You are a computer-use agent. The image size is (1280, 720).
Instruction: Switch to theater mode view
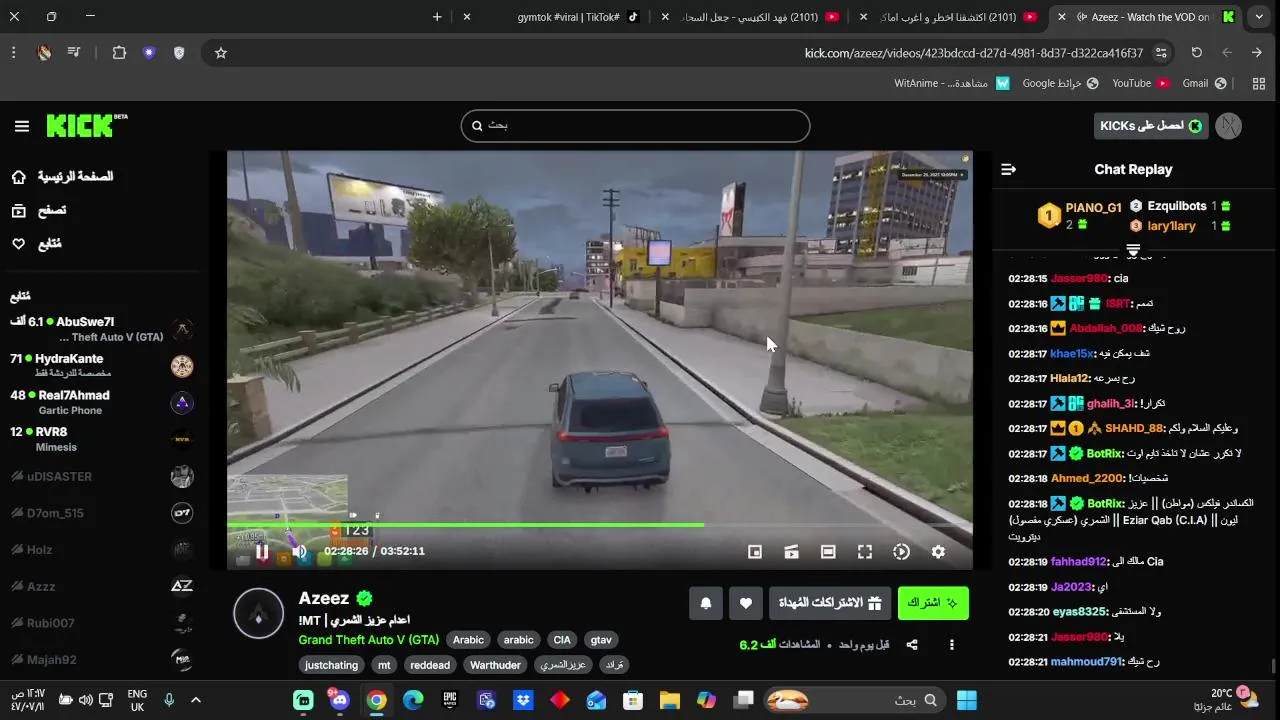[828, 551]
